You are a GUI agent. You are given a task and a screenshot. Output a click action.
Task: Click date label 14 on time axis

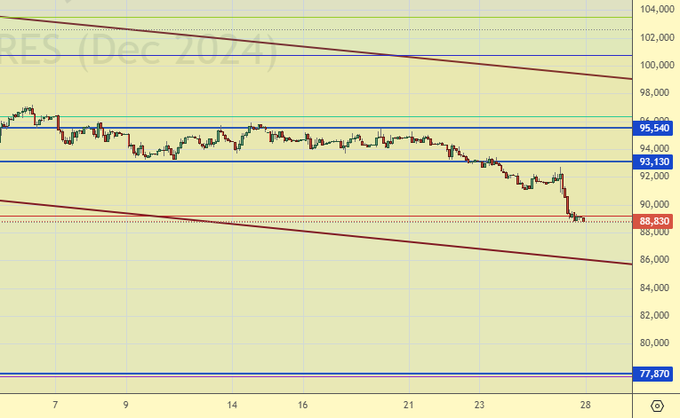[x=232, y=405]
